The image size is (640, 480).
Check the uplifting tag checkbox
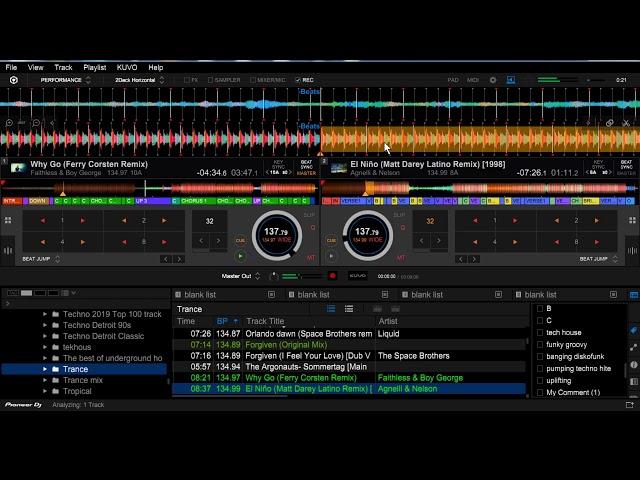tap(540, 381)
